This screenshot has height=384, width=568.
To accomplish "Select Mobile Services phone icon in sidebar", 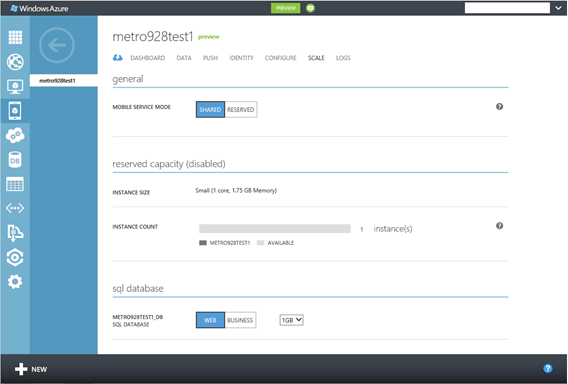I will coord(15,110).
